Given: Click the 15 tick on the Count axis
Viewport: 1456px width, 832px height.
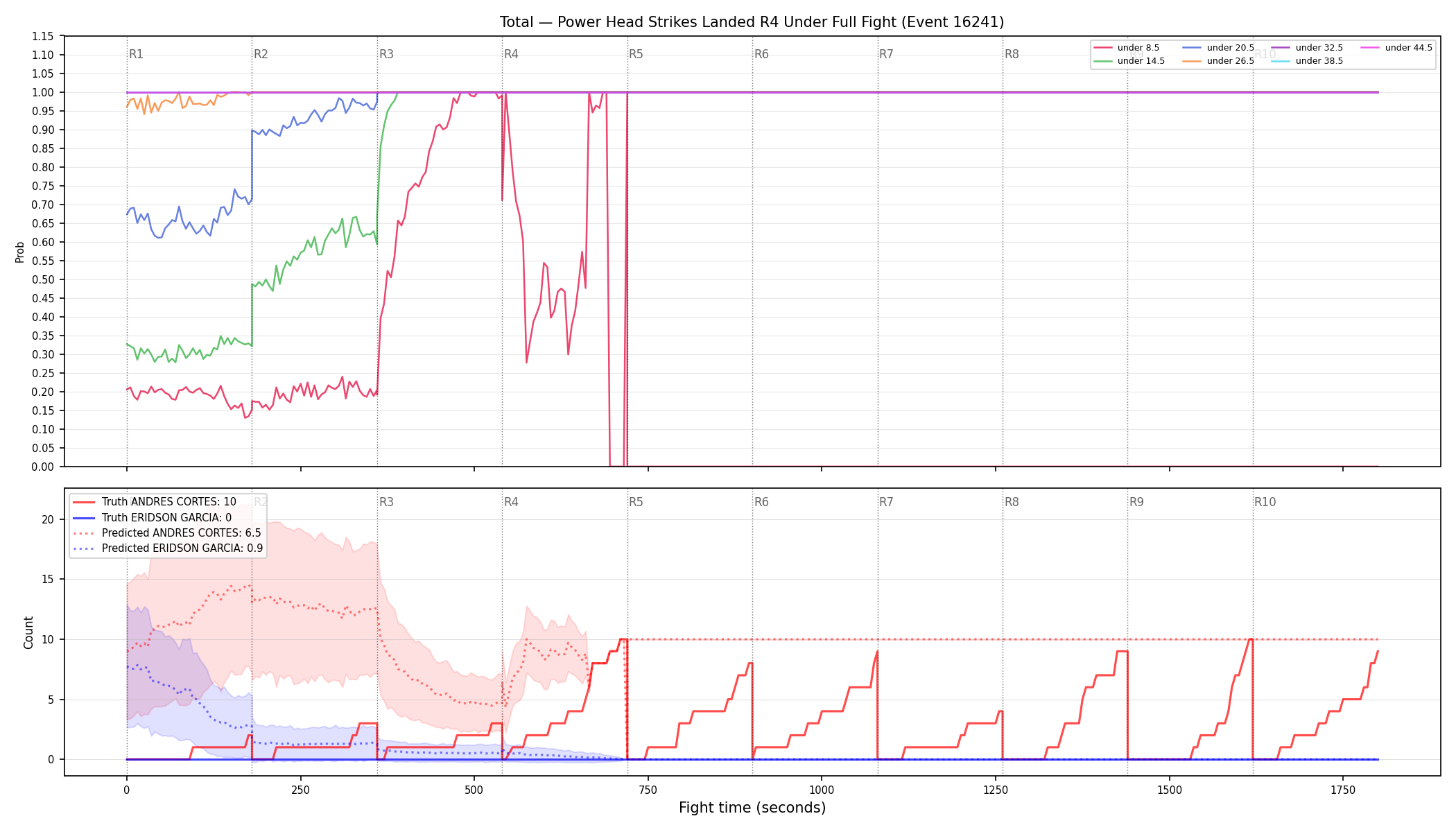Looking at the screenshot, I should click(48, 579).
